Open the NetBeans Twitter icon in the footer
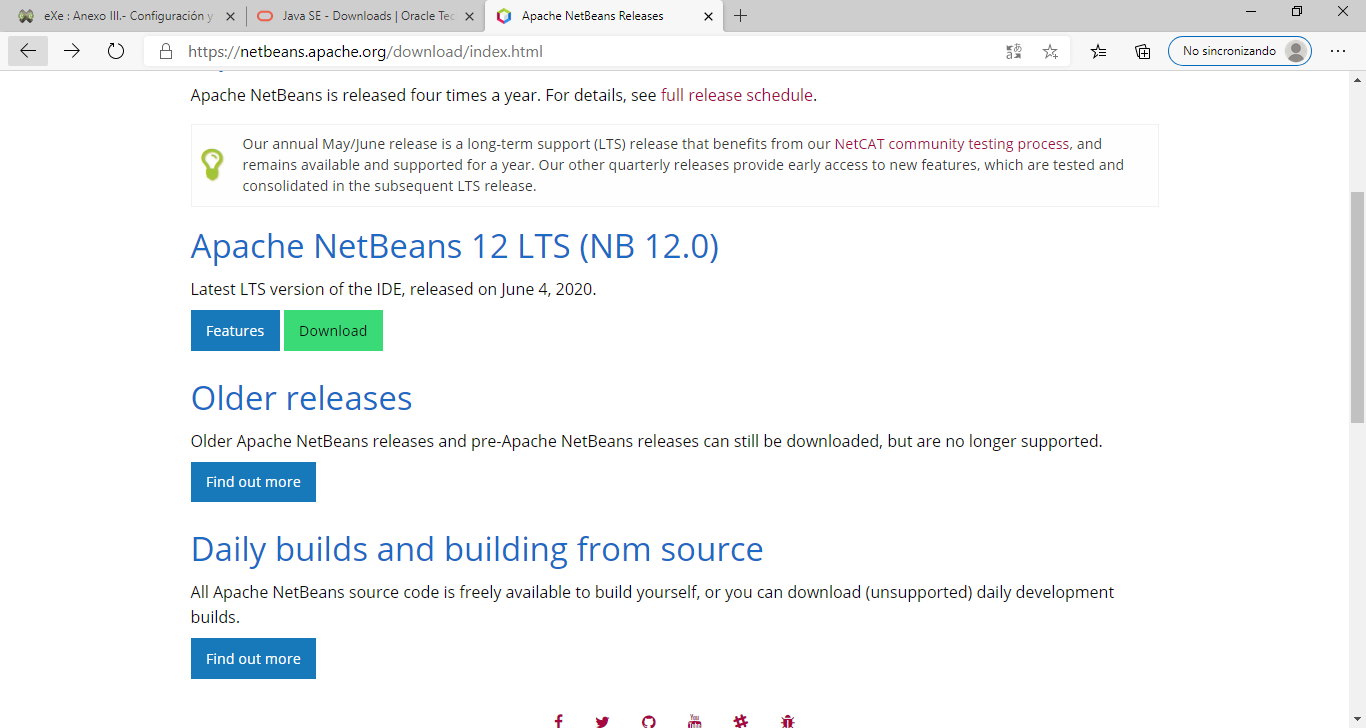Image resolution: width=1366 pixels, height=728 pixels. 602,720
